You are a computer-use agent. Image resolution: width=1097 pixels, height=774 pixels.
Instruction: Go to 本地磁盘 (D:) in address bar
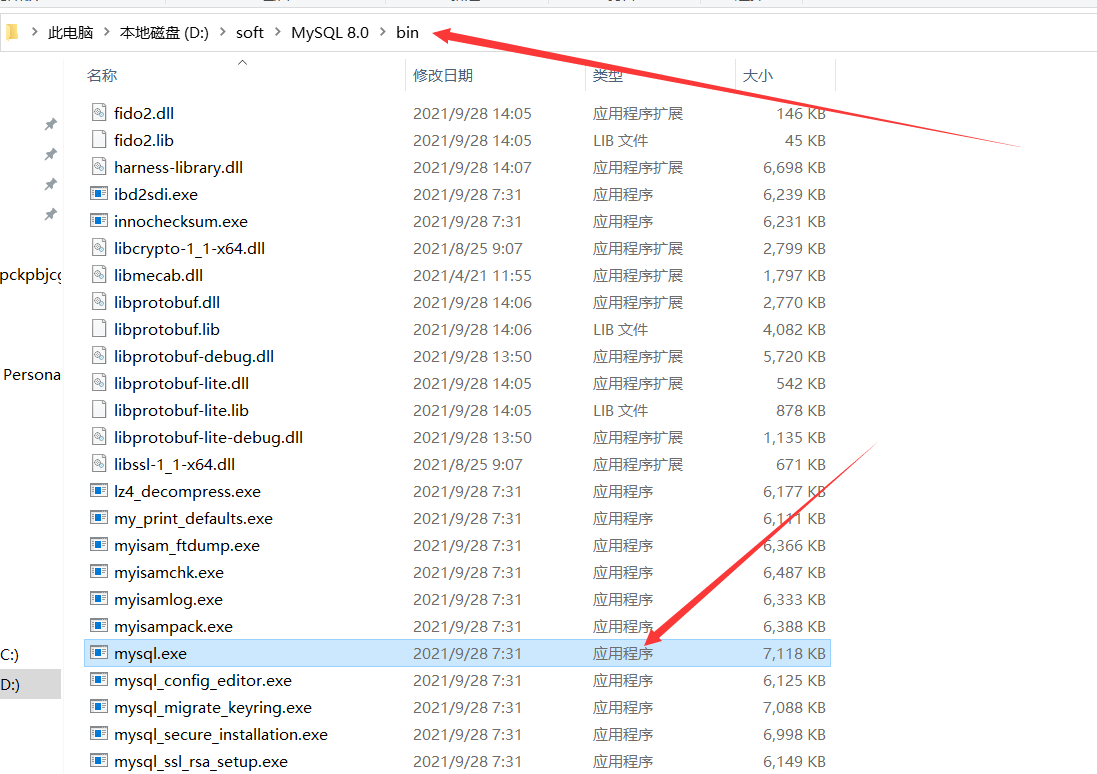tap(164, 32)
